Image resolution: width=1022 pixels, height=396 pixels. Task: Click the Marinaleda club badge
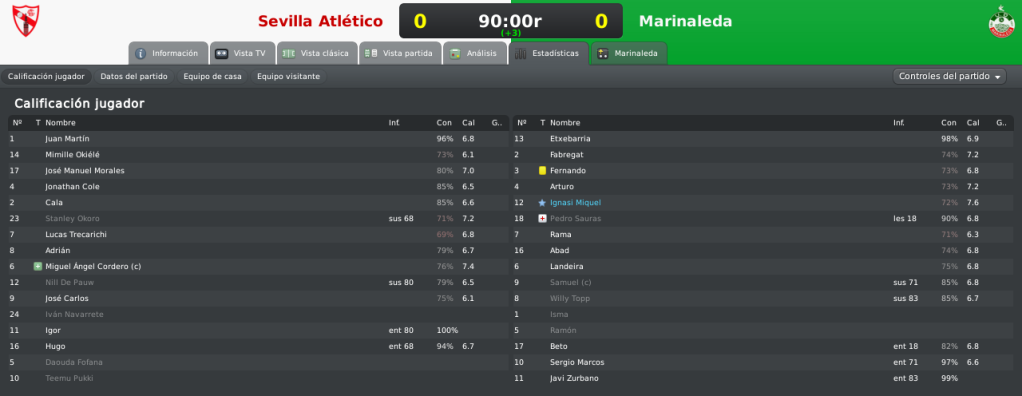click(x=1001, y=21)
